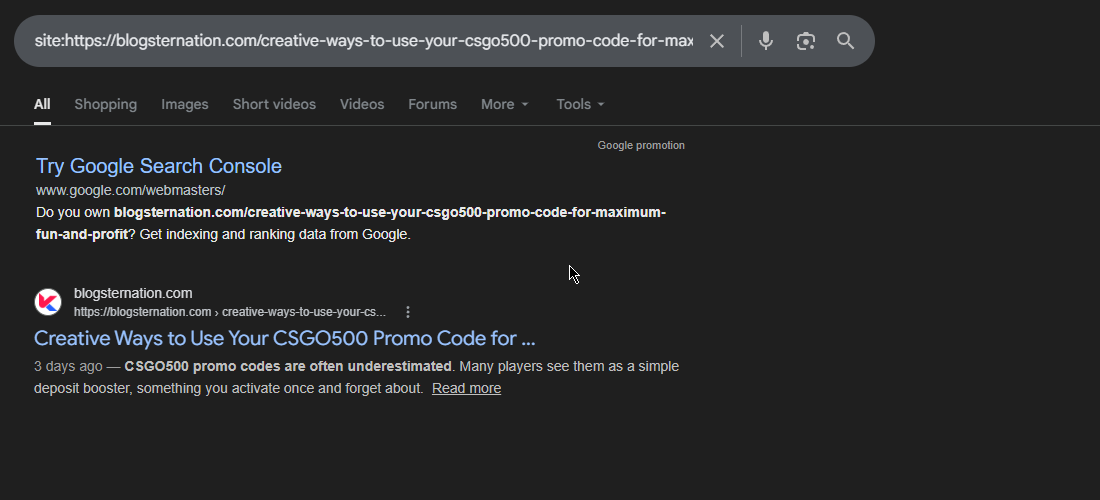Switch to the Shopping tab
The height and width of the screenshot is (500, 1100).
pos(105,104)
